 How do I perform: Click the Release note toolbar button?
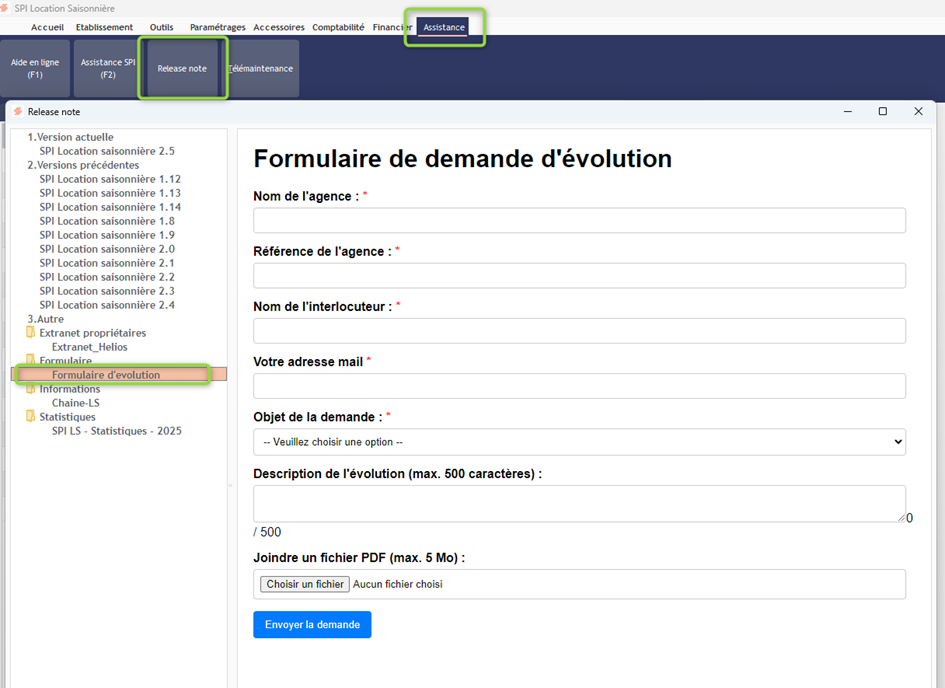click(x=182, y=68)
